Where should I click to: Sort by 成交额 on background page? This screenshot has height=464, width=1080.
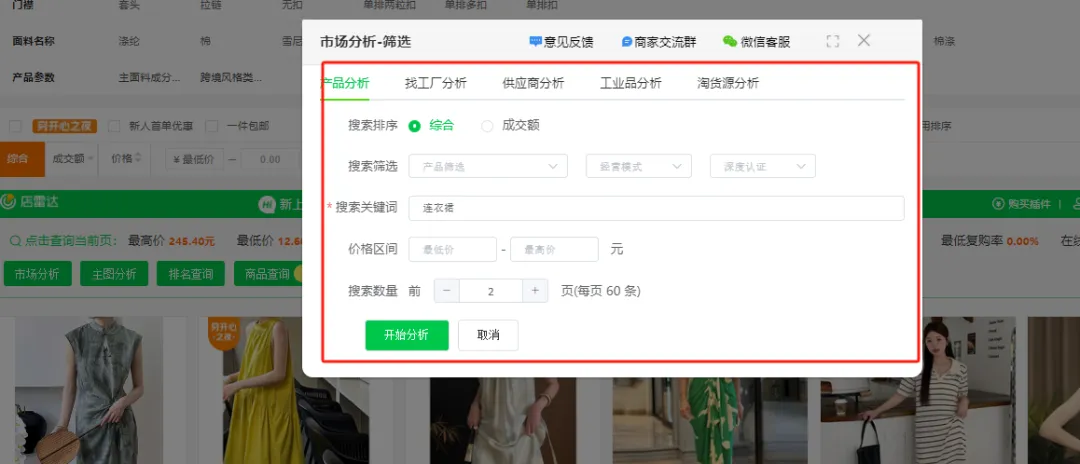pyautogui.click(x=72, y=159)
